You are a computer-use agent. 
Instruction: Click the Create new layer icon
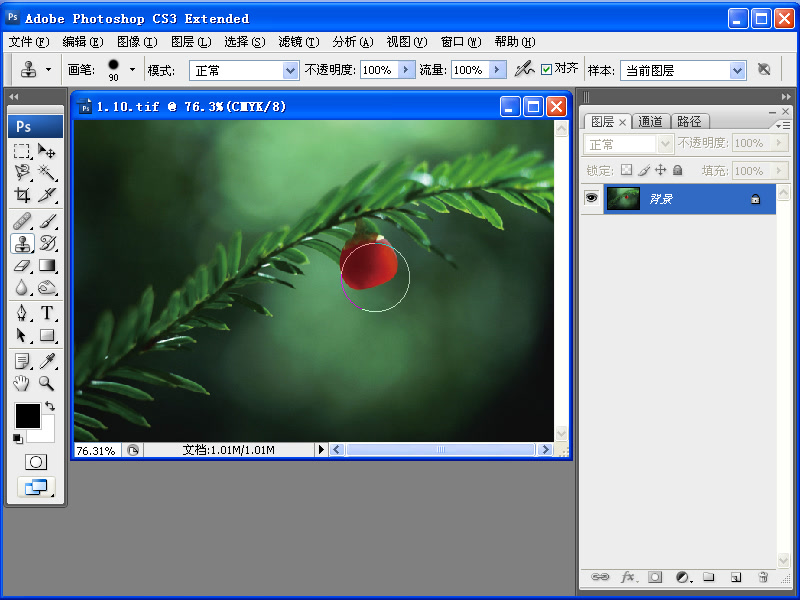735,578
